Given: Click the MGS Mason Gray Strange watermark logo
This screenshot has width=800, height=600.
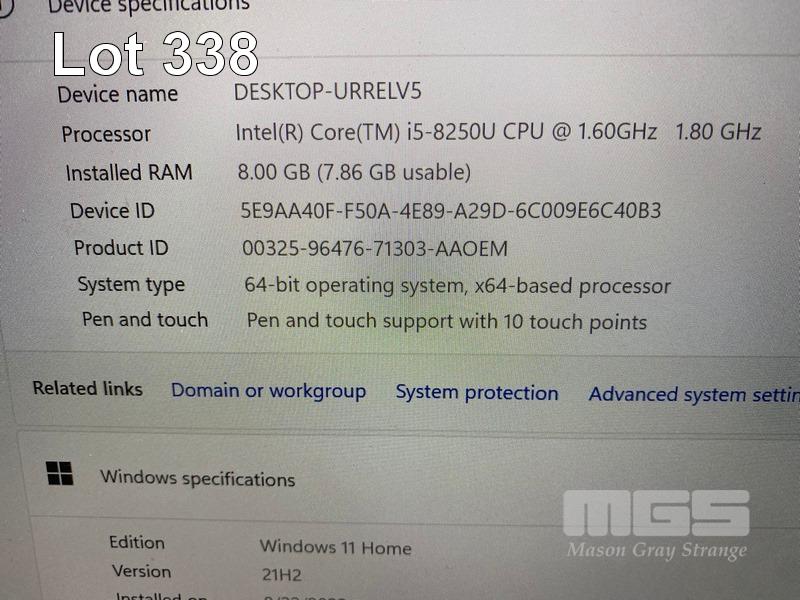Looking at the screenshot, I should 657,526.
